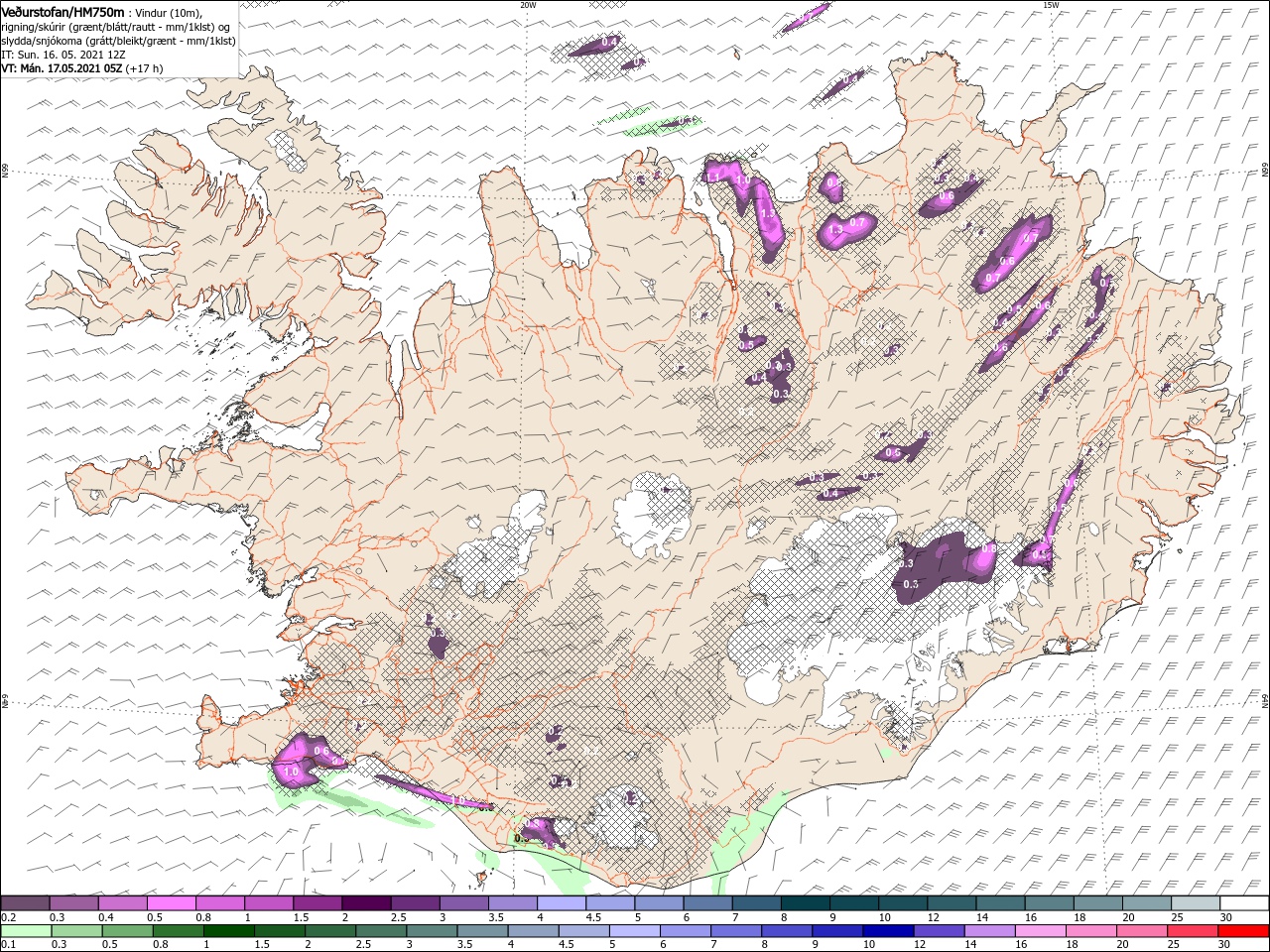Select the darkest green rain swatch from 1 to 1.5
Image resolution: width=1270 pixels, height=952 pixels.
point(228,931)
